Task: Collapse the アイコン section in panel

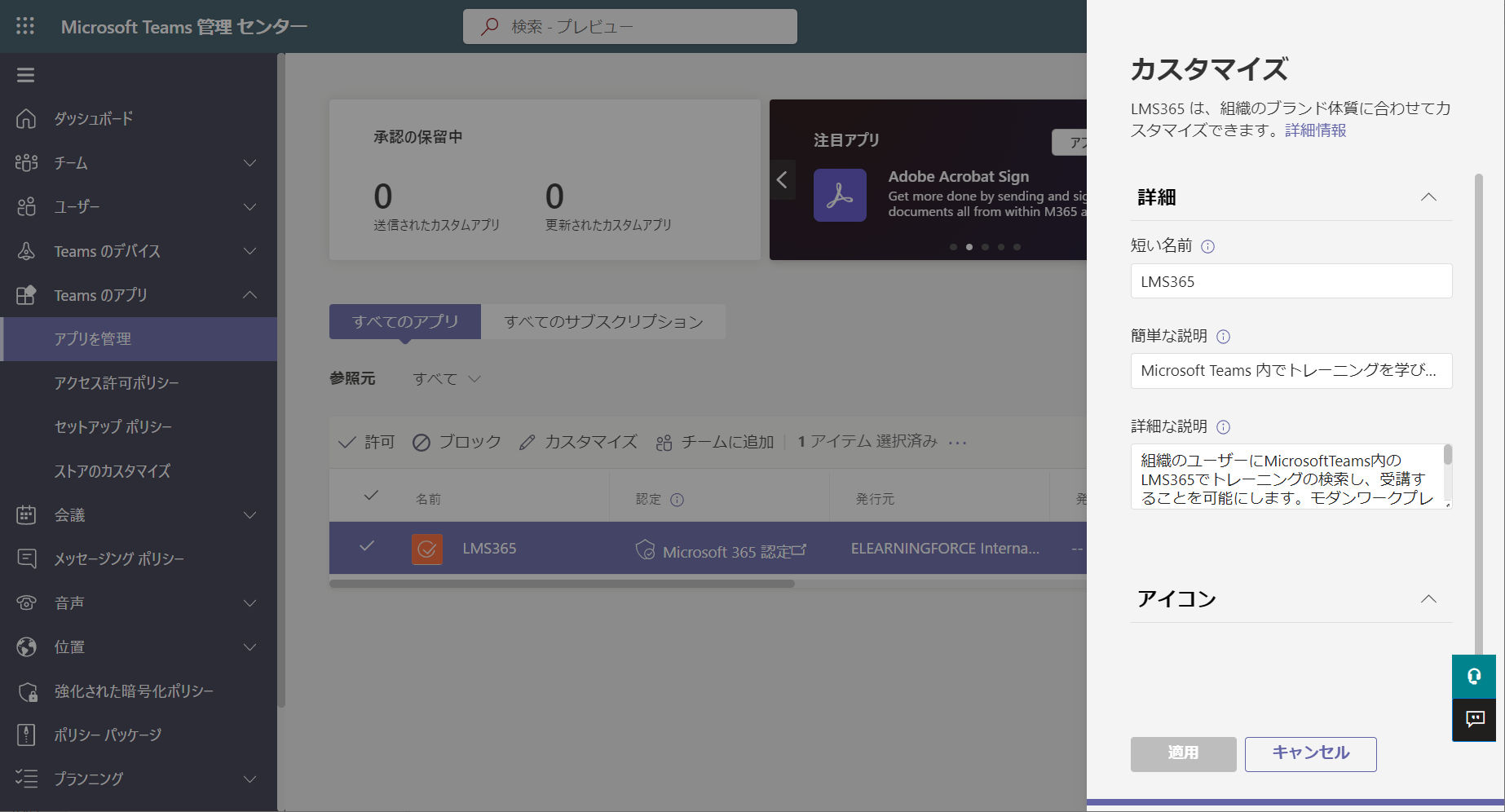Action: (1428, 598)
